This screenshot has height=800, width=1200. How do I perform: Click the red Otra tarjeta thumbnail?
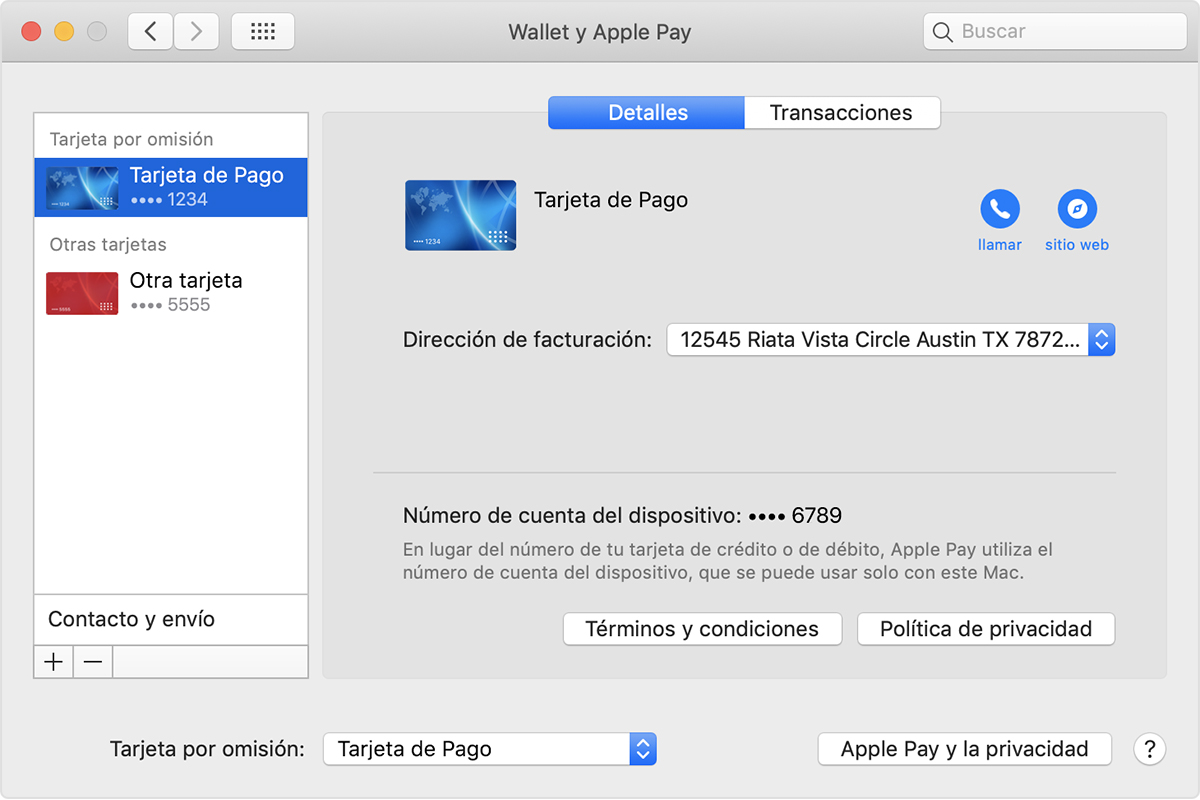[x=82, y=293]
